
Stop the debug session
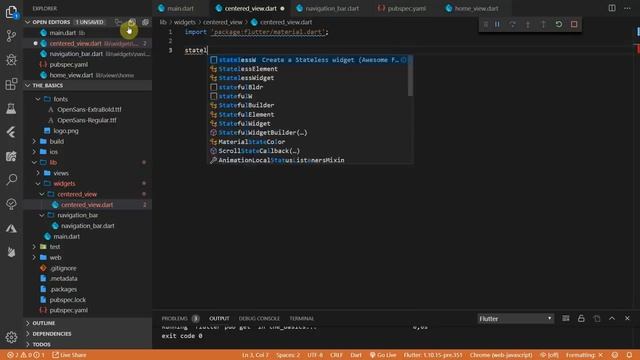pos(574,24)
